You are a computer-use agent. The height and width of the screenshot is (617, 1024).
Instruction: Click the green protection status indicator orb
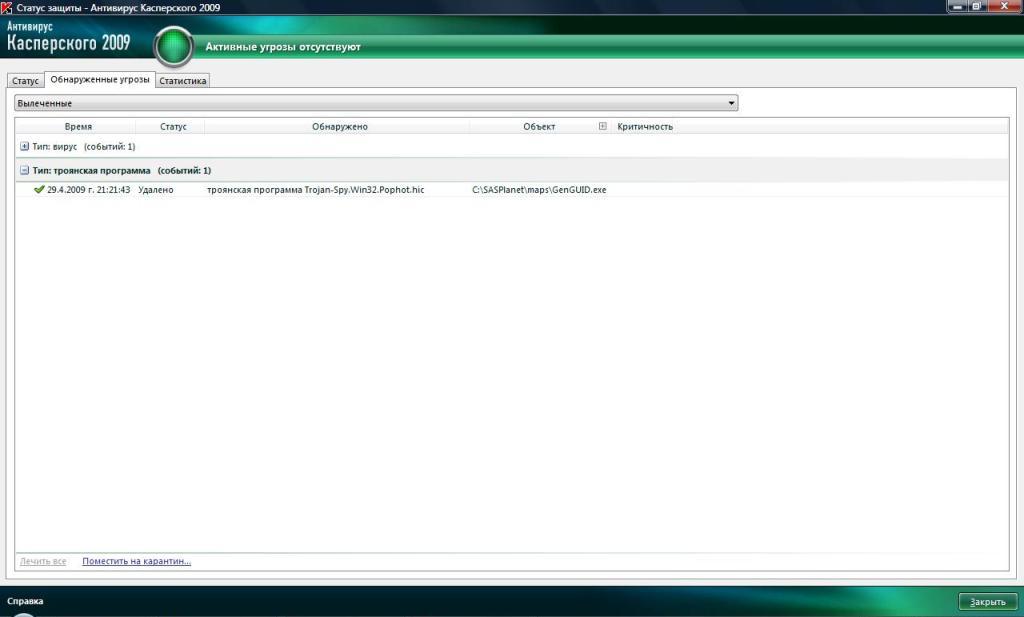tap(174, 46)
